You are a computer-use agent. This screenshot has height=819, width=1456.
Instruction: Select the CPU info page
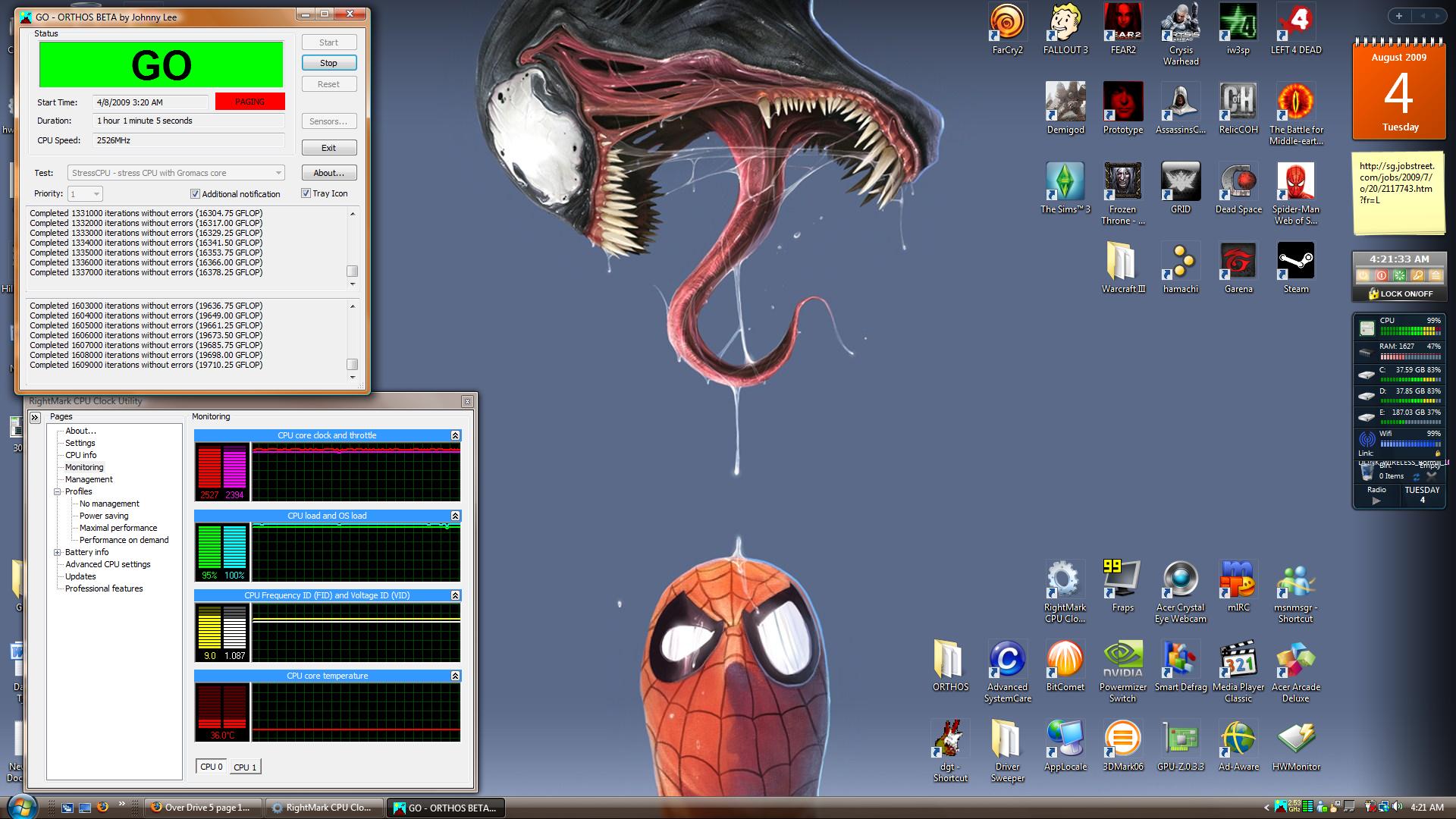(80, 455)
